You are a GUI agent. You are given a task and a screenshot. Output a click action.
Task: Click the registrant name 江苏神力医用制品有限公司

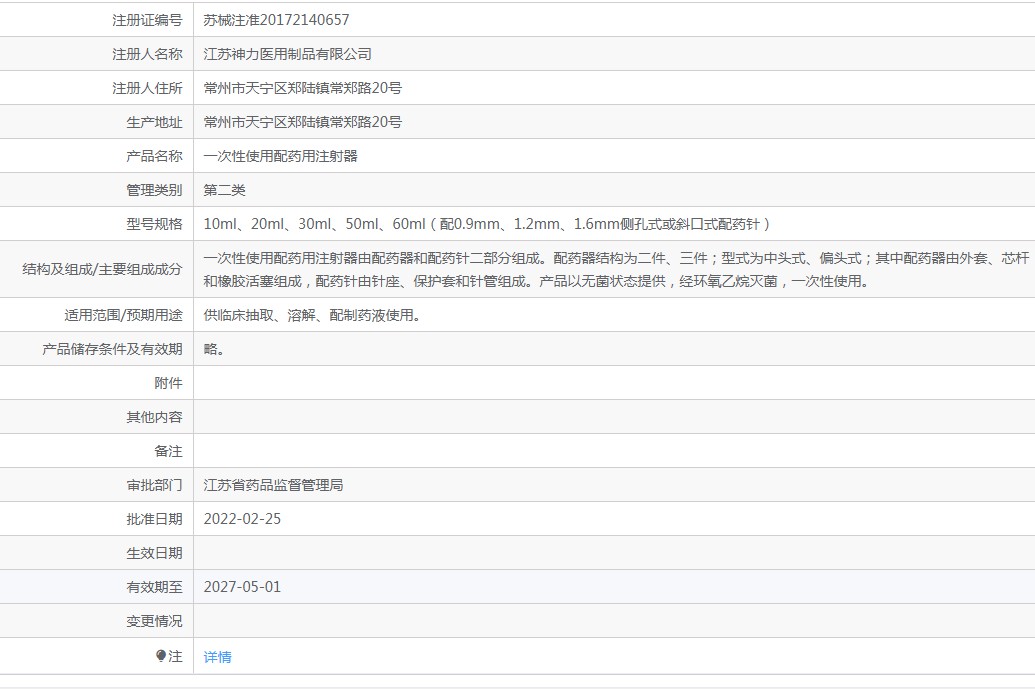(287, 54)
